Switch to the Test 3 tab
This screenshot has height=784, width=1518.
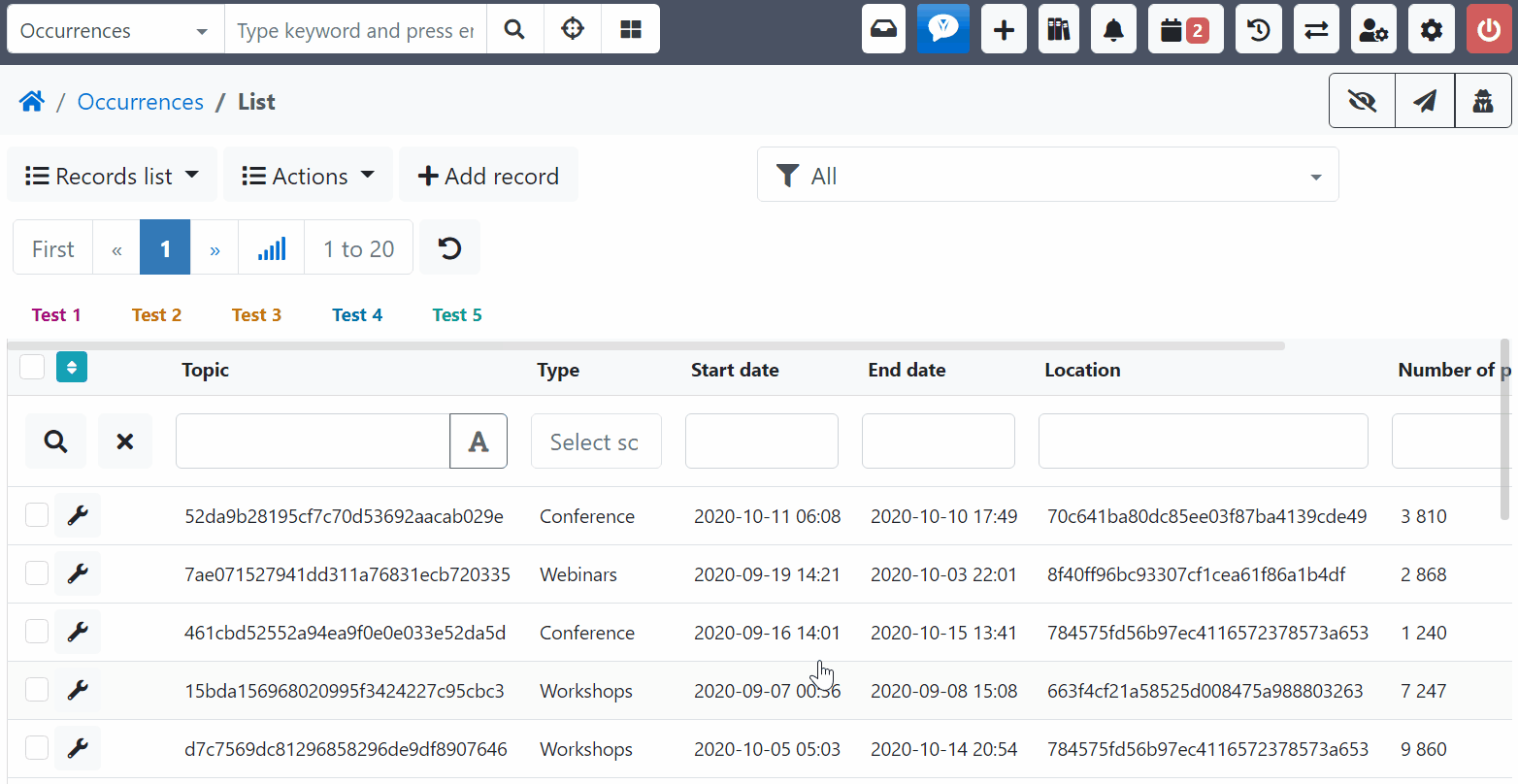point(256,314)
